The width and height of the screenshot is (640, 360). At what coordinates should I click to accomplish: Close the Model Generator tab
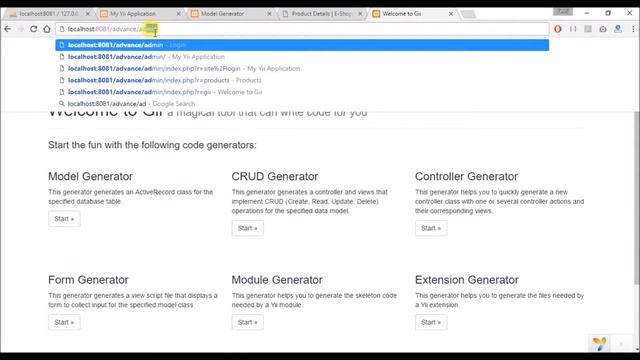point(269,14)
